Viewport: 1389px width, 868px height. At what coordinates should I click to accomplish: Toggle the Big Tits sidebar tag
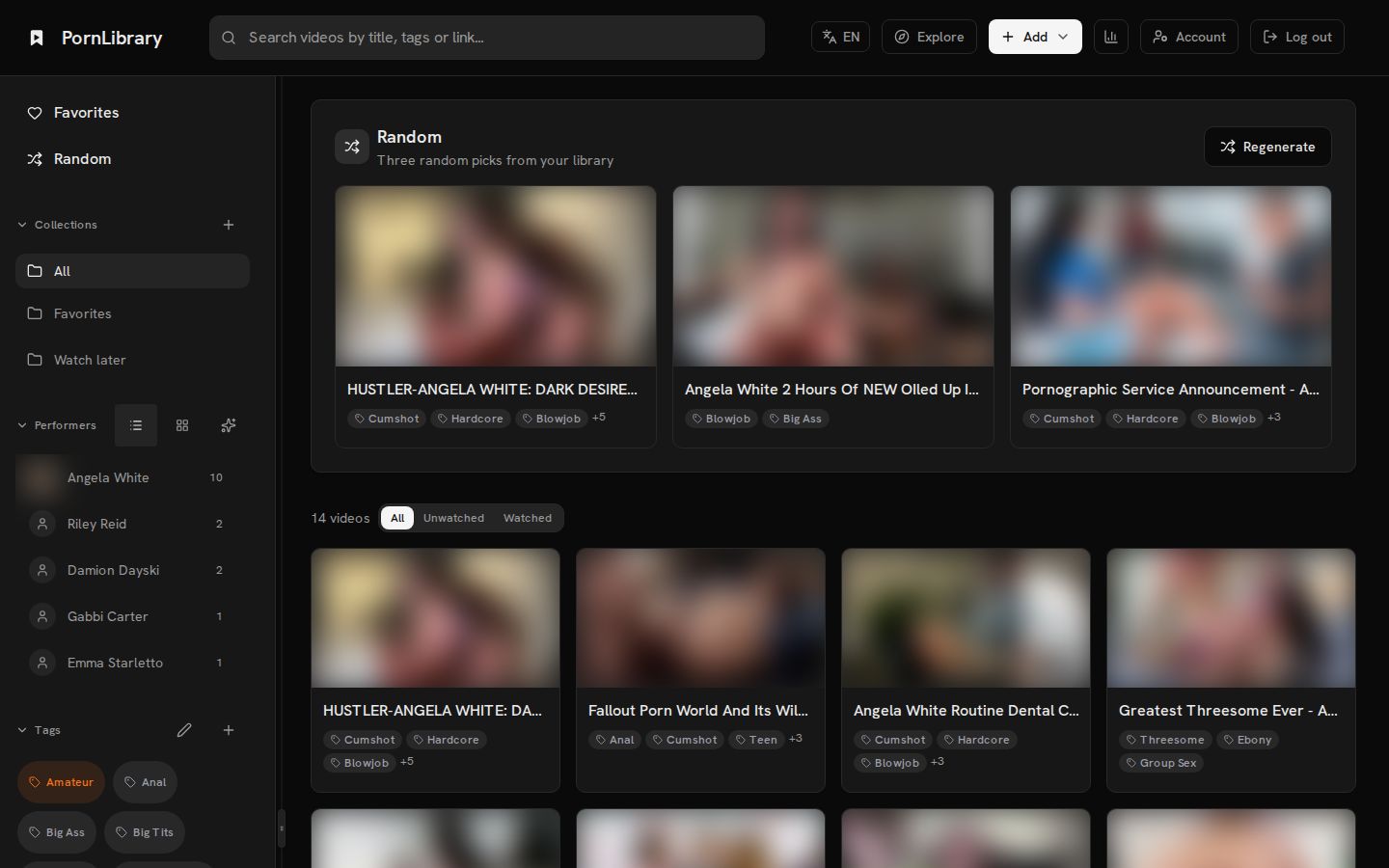tap(145, 832)
